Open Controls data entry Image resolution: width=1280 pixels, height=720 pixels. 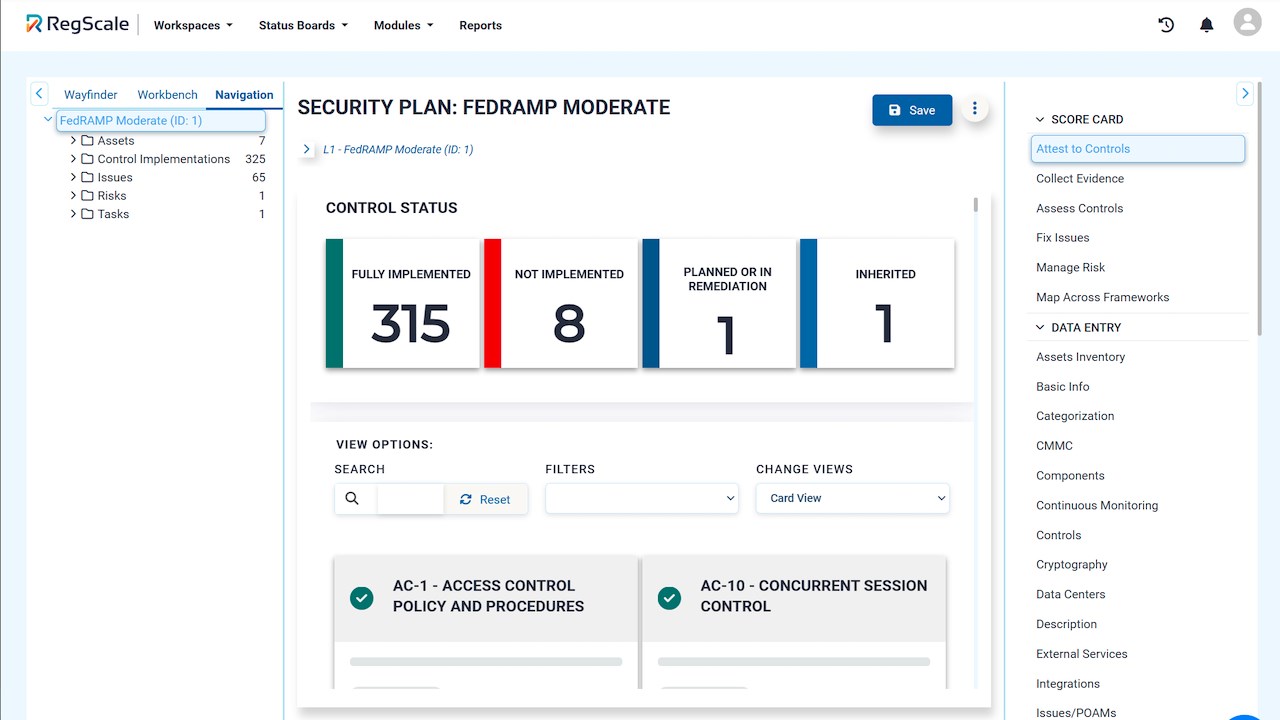pyautogui.click(x=1059, y=535)
